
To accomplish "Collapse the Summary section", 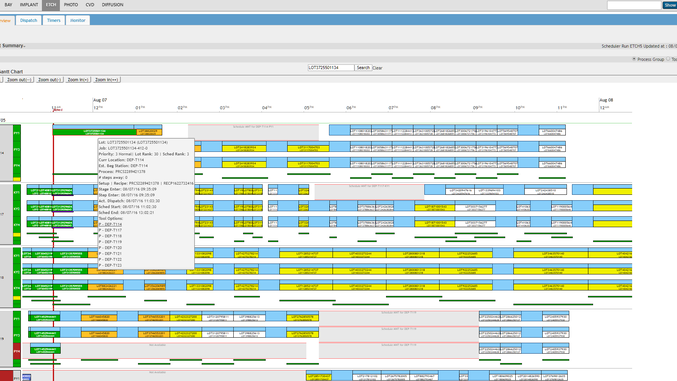I will (13, 45).
